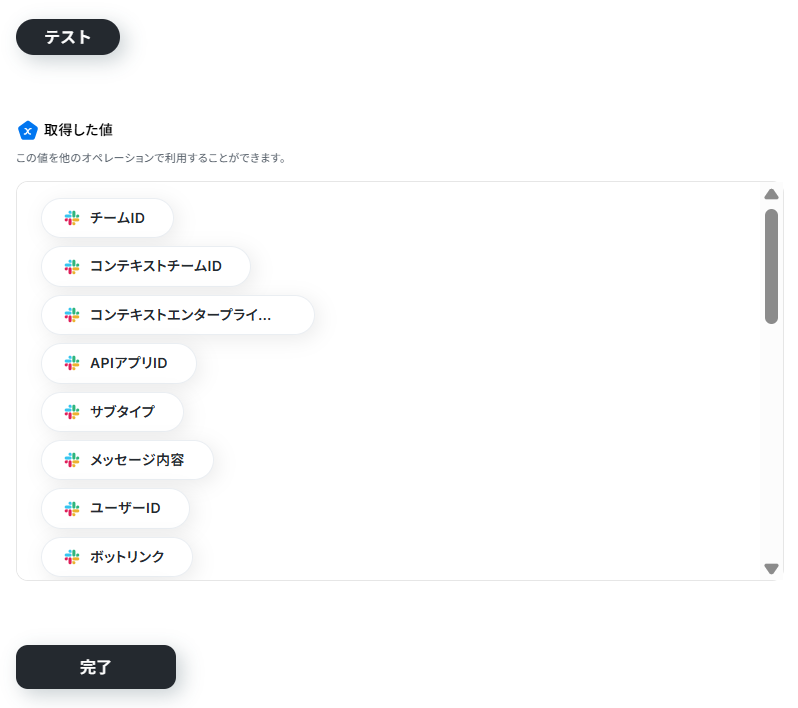This screenshot has height=708, width=798.
Task: Choose the APIアプリID value chip
Action: pyautogui.click(x=119, y=363)
